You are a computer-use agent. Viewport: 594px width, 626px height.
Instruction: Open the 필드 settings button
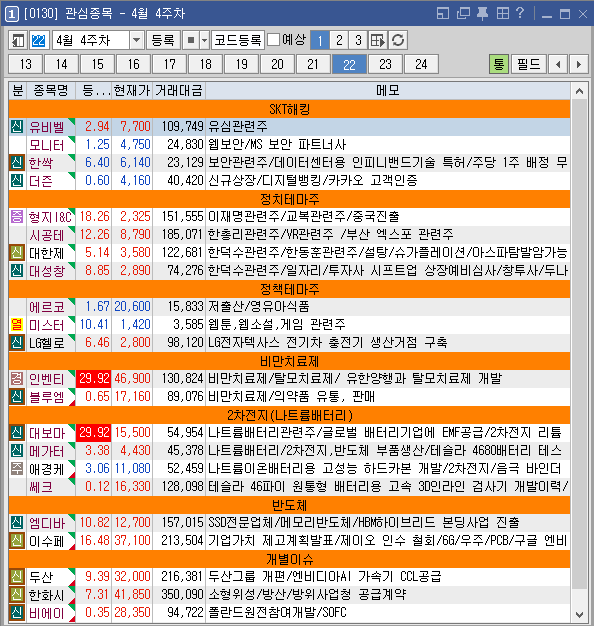[x=529, y=64]
